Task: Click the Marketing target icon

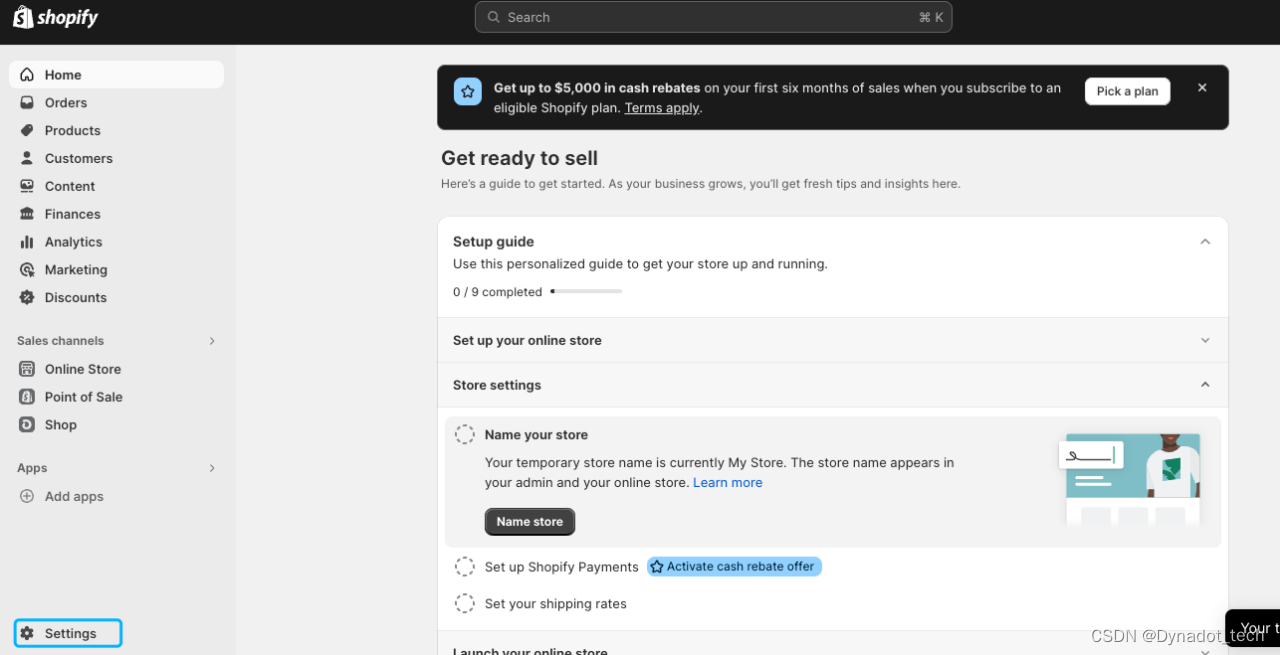Action: click(27, 270)
